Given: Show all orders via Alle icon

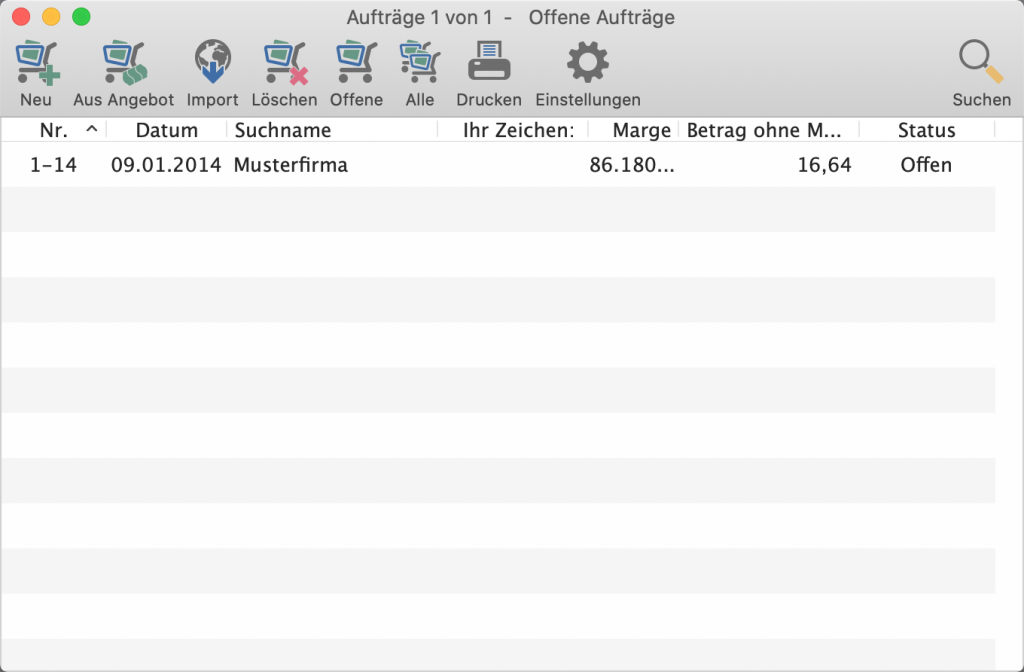Looking at the screenshot, I should [420, 64].
